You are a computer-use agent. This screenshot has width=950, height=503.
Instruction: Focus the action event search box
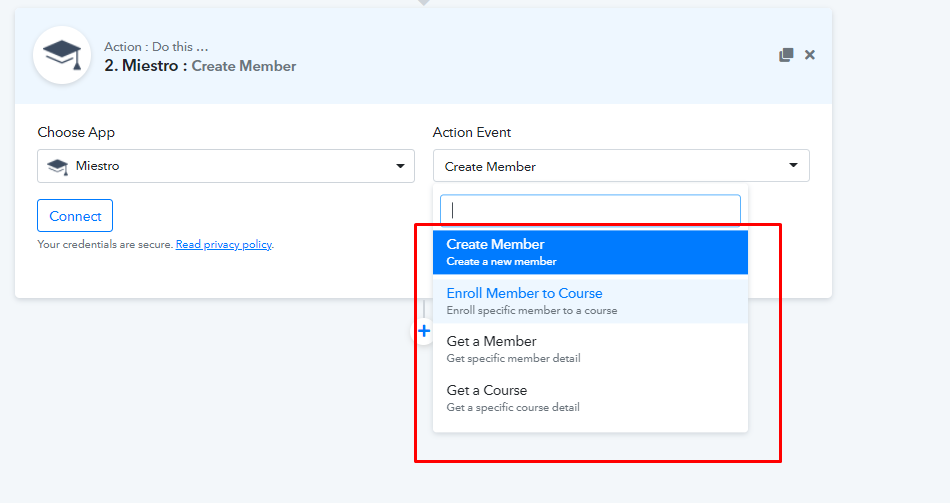tap(590, 210)
